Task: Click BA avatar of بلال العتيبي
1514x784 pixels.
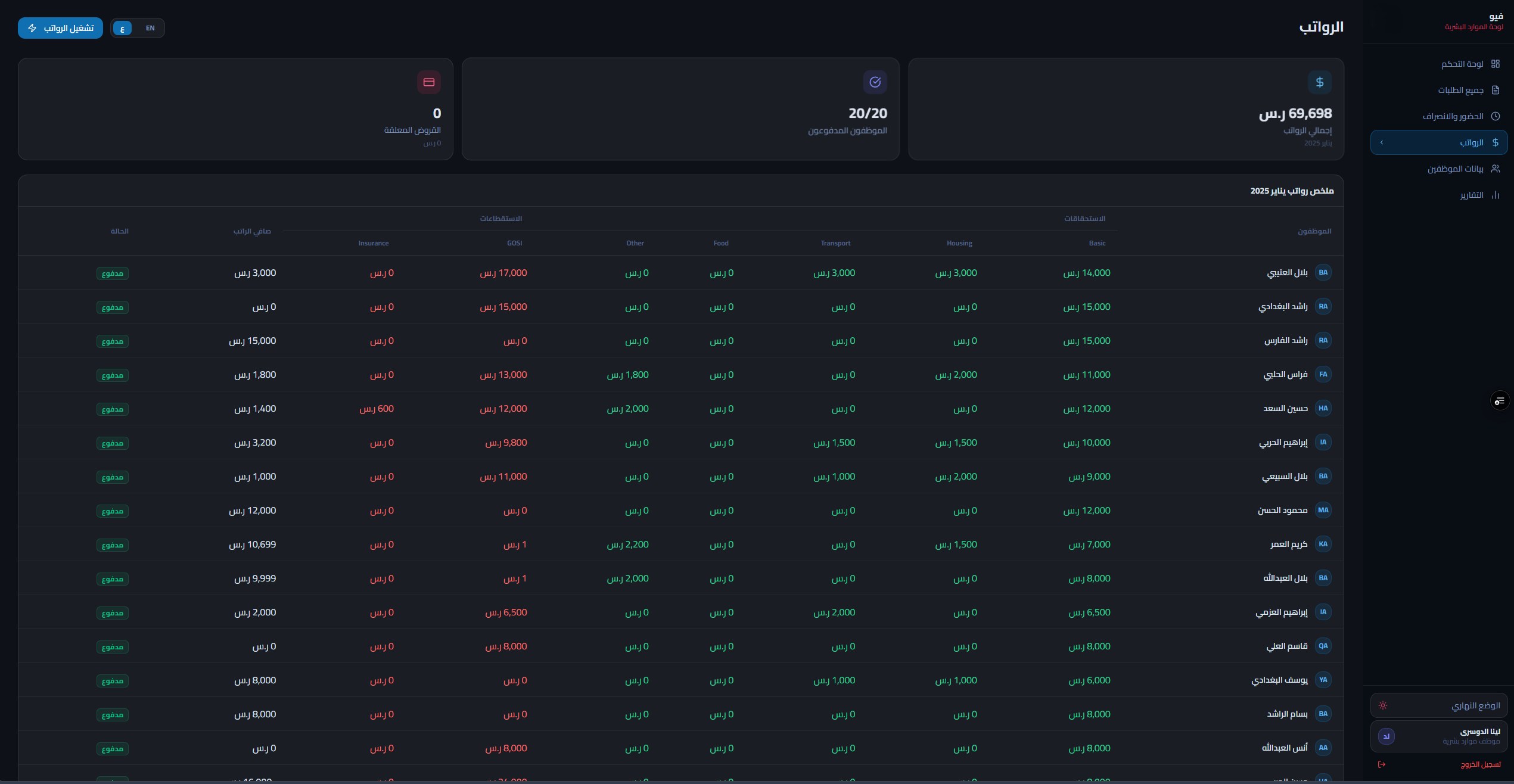Action: coord(1323,272)
